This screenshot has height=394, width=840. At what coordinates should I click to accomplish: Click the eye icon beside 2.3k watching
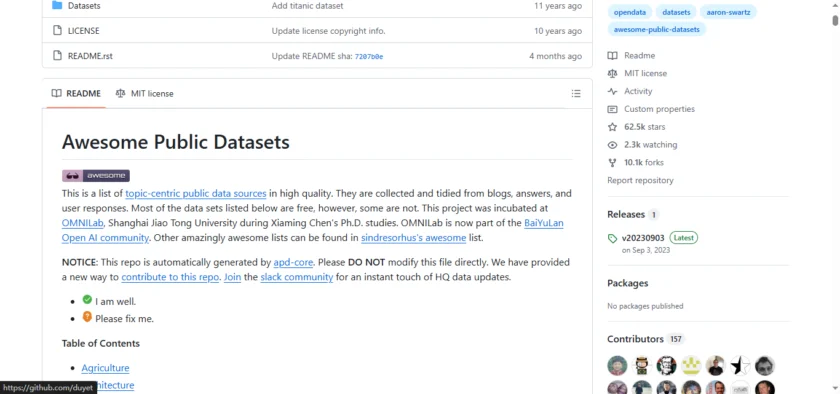click(x=612, y=145)
